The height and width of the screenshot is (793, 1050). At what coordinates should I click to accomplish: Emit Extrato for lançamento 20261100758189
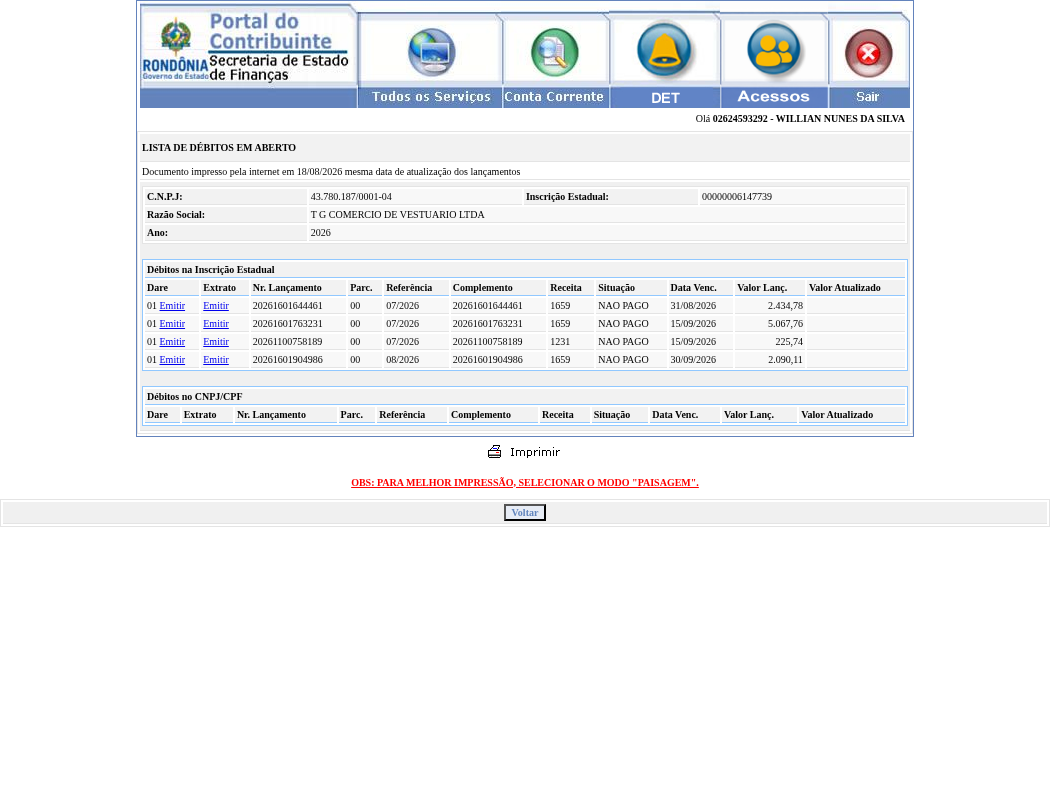[x=216, y=342]
